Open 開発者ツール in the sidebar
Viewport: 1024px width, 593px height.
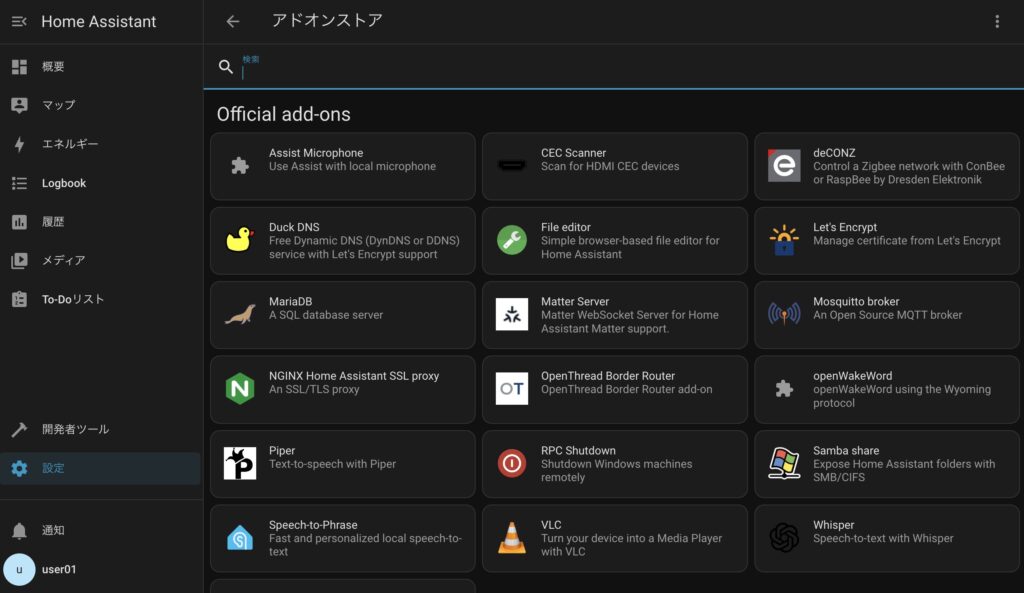[101, 429]
